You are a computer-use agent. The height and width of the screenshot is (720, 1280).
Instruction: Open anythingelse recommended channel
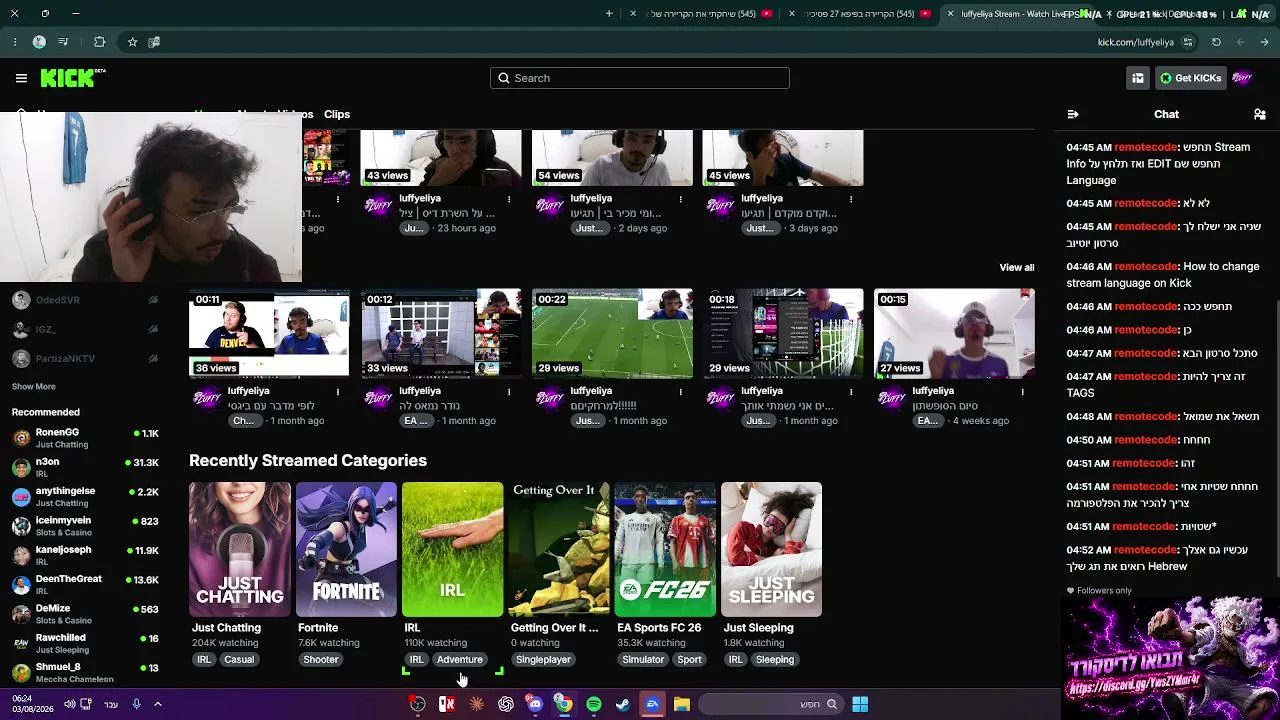86,496
